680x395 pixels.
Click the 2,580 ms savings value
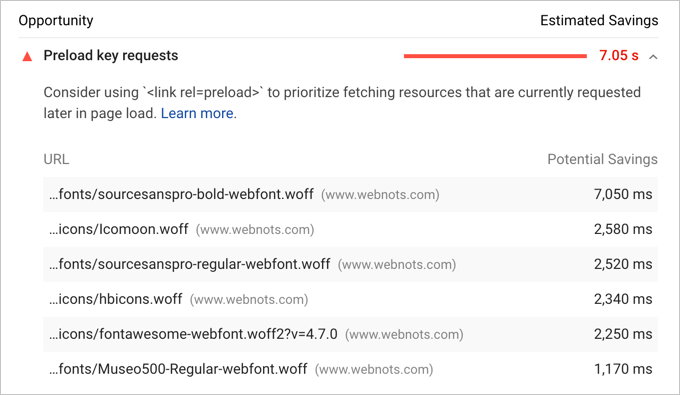click(x=623, y=229)
